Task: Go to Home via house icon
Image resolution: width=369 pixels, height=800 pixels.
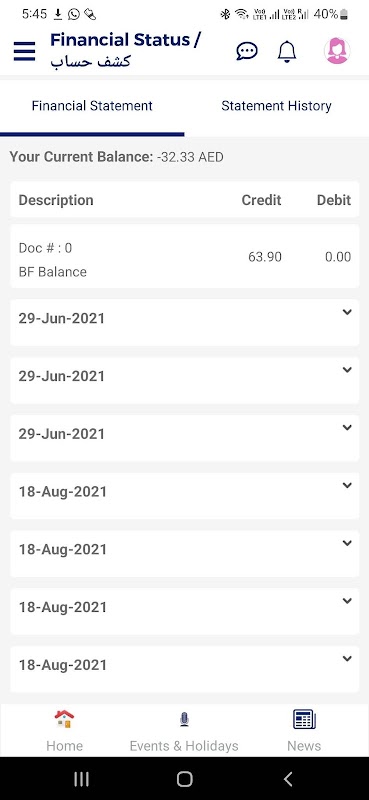Action: click(64, 719)
